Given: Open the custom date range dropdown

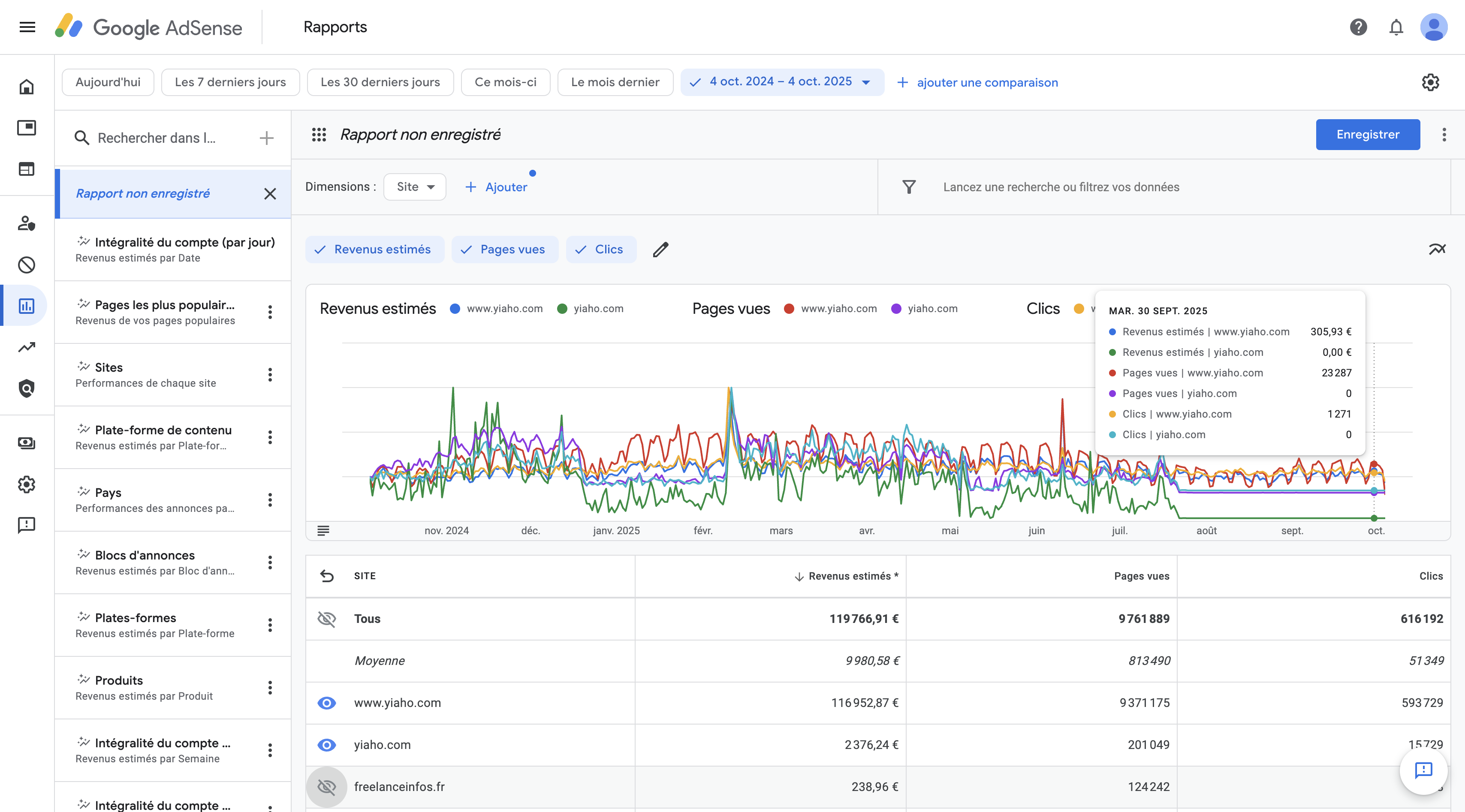Looking at the screenshot, I should coord(782,82).
